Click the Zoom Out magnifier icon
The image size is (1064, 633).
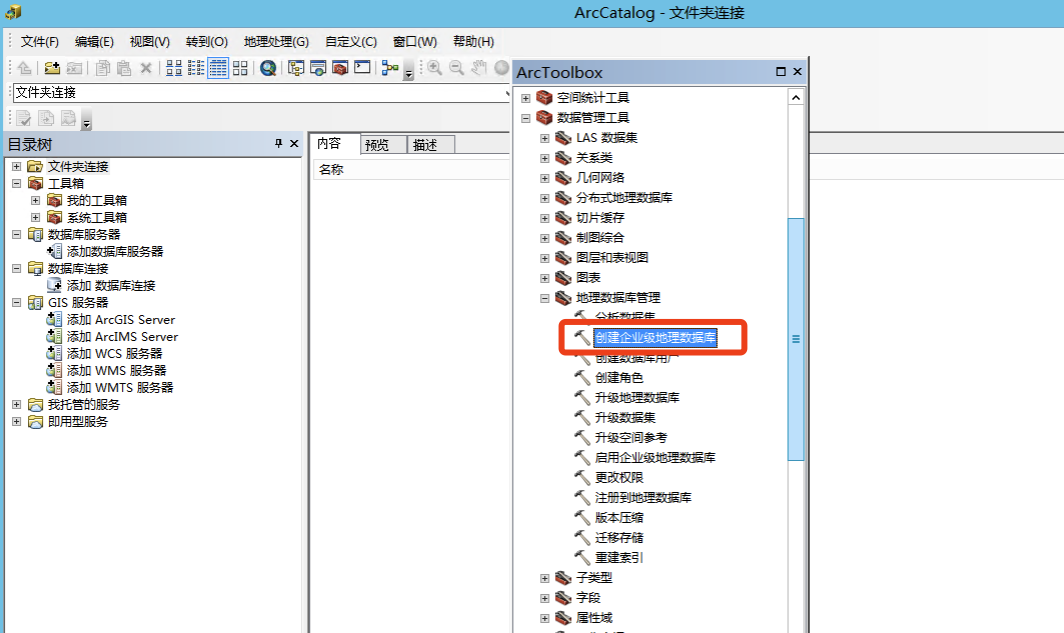click(457, 68)
